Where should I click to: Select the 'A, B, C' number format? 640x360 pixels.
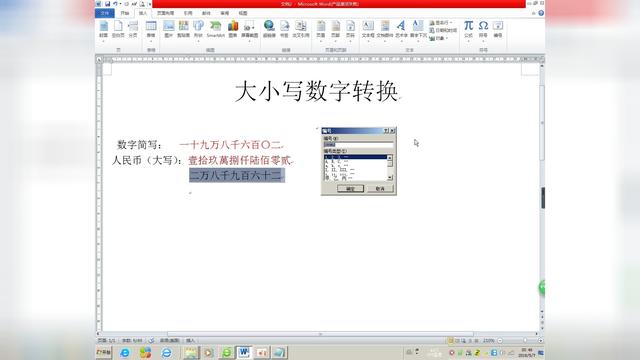pyautogui.click(x=355, y=162)
